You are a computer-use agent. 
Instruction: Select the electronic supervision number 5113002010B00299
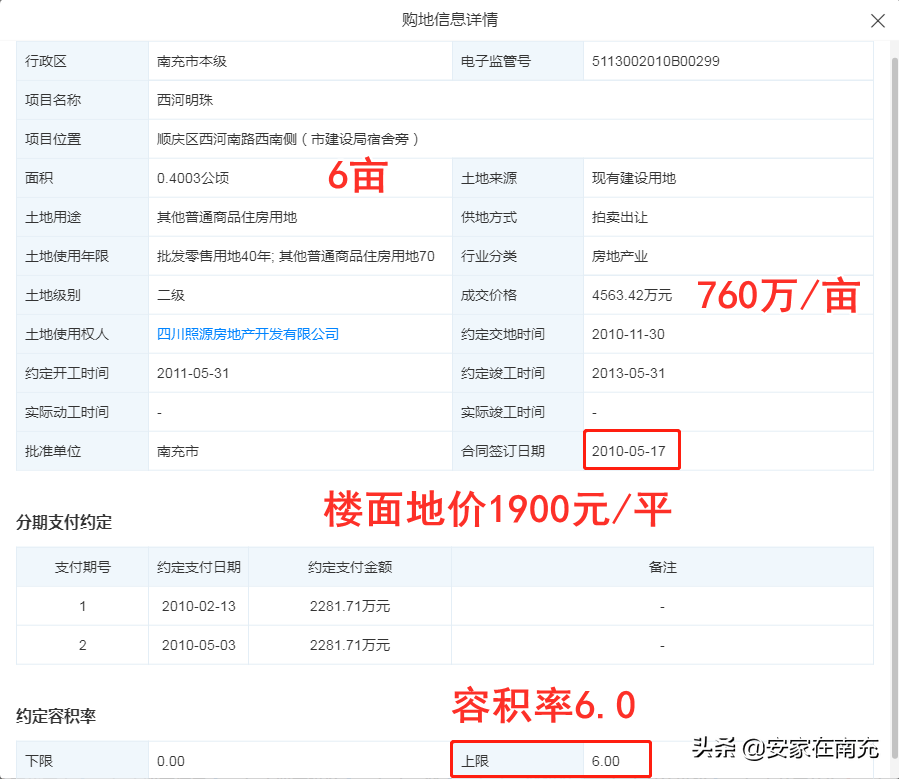click(655, 61)
